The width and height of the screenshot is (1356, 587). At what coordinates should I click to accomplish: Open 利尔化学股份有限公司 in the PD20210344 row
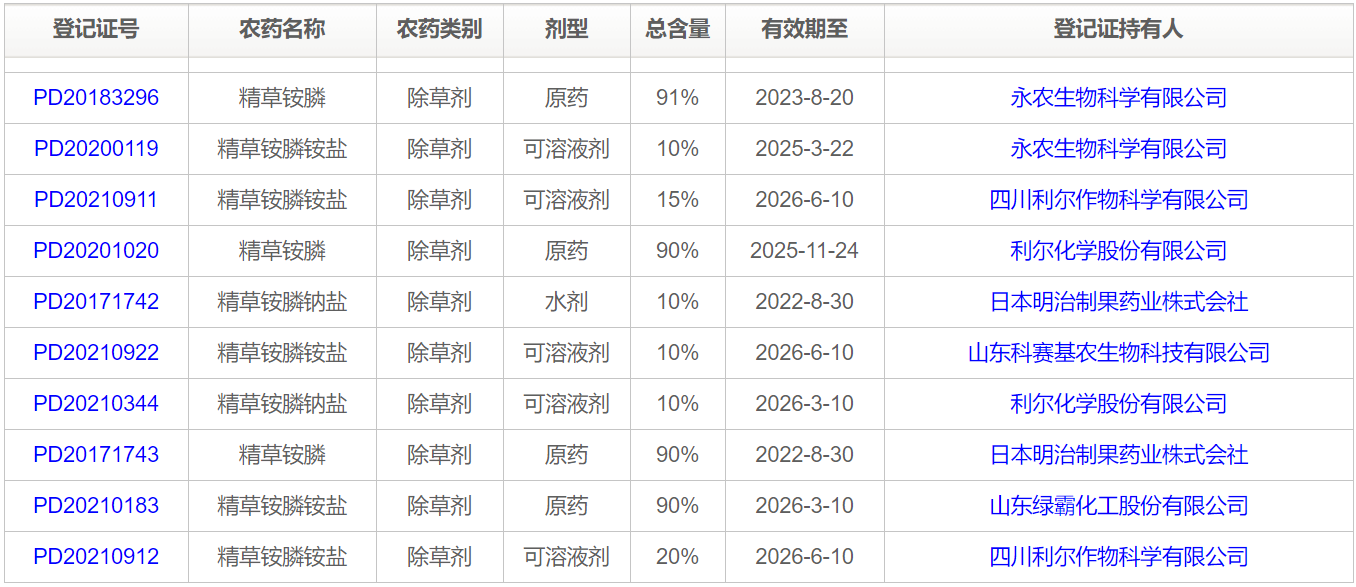(x=1119, y=404)
